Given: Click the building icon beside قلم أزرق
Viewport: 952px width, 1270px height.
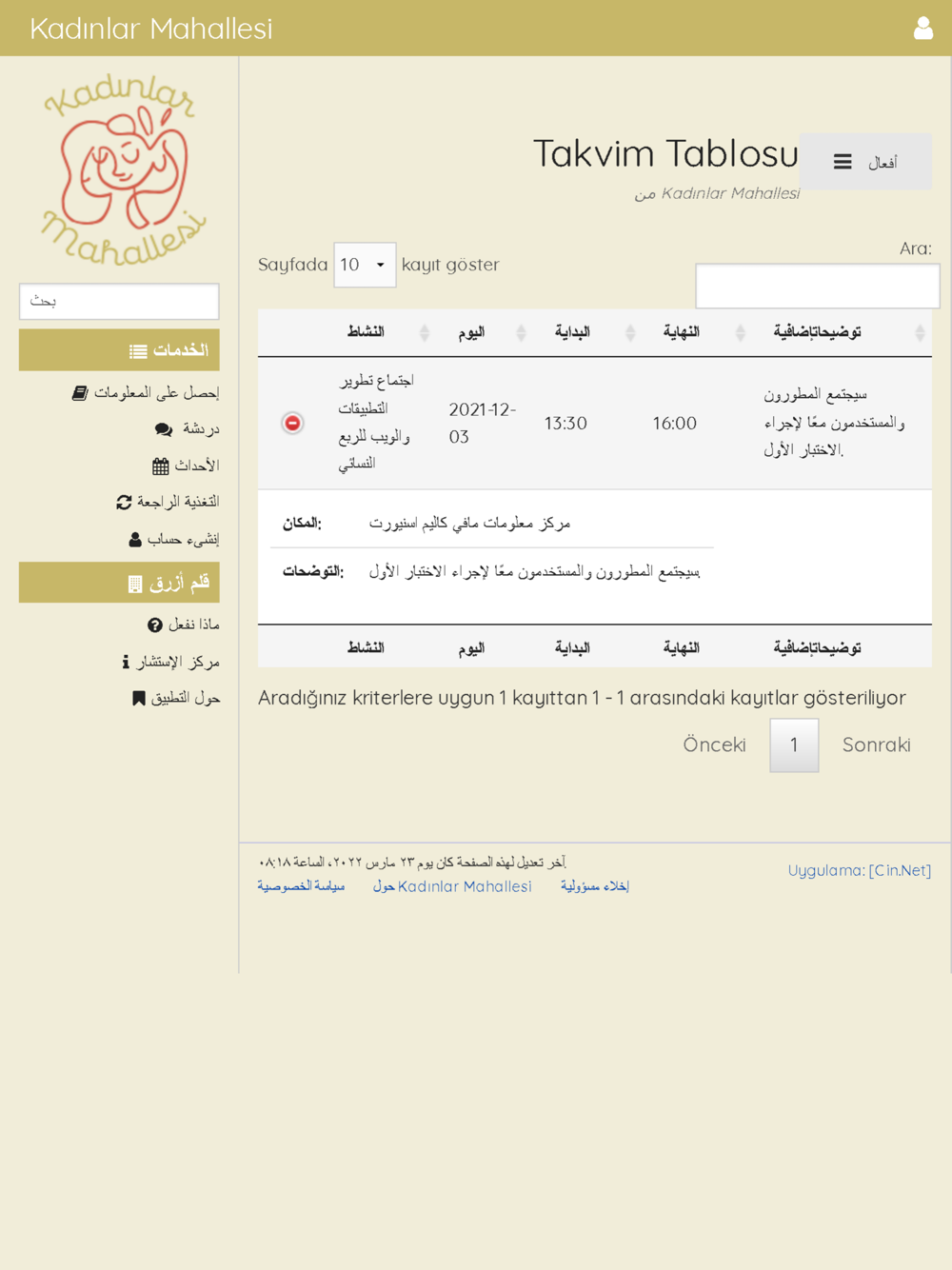Looking at the screenshot, I should (x=135, y=584).
